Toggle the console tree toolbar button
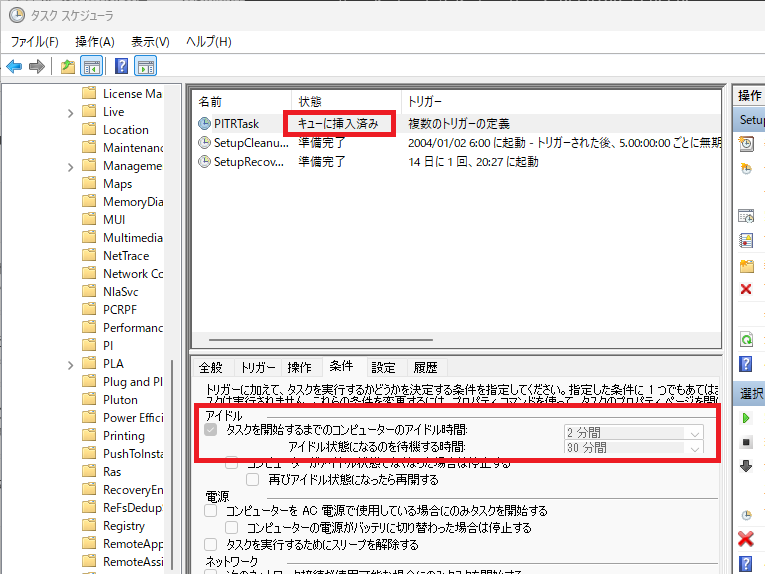This screenshot has height=574, width=765. [92, 66]
